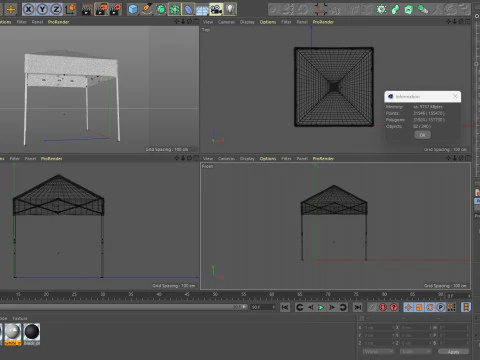Click the green gear MoGraph icon

click(381, 9)
